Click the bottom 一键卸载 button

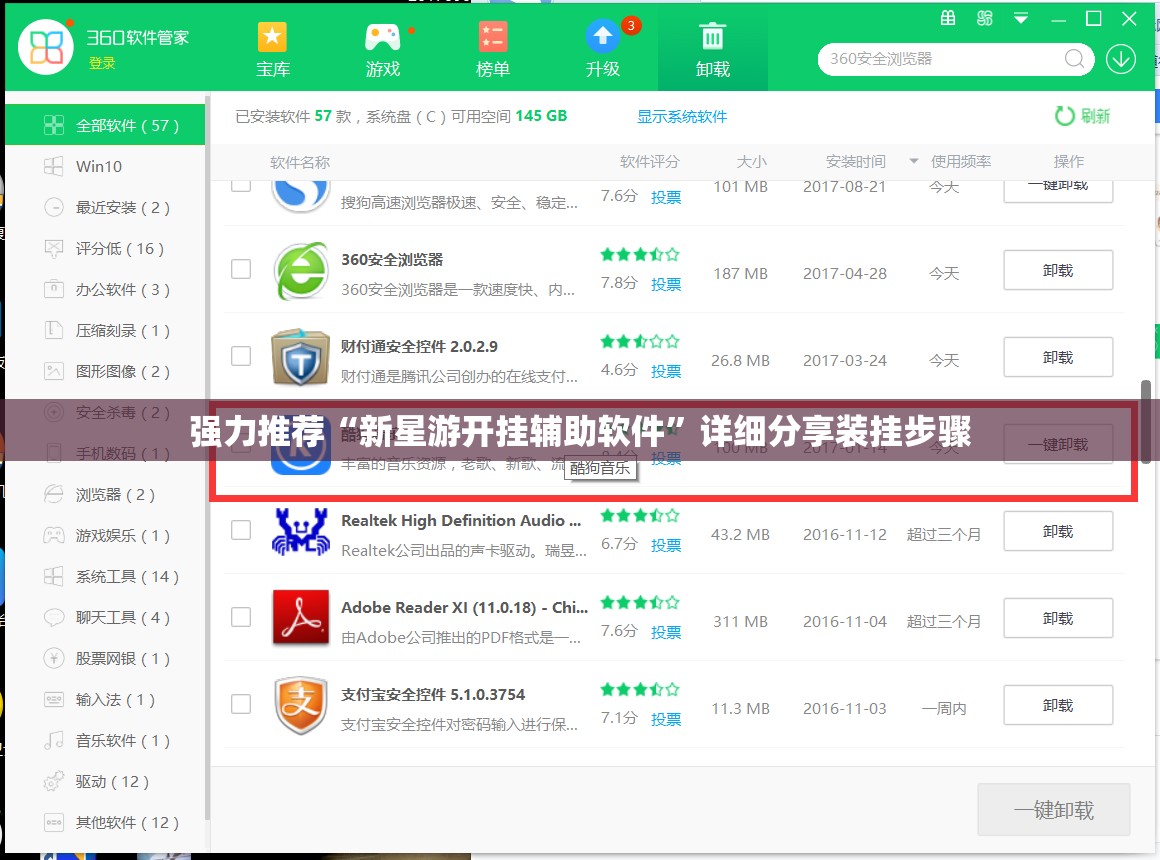[x=1053, y=810]
